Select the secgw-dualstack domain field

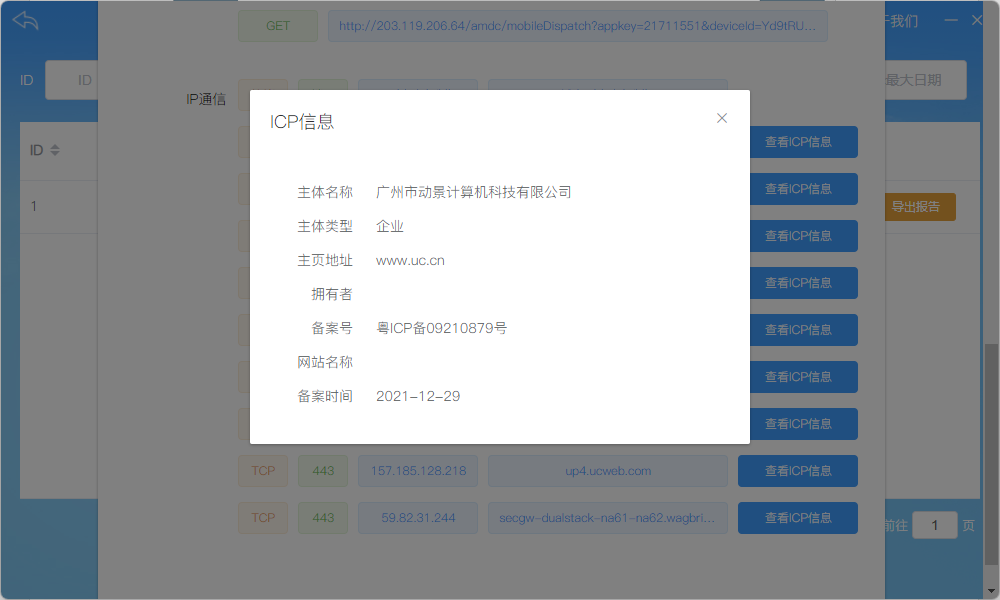click(607, 518)
